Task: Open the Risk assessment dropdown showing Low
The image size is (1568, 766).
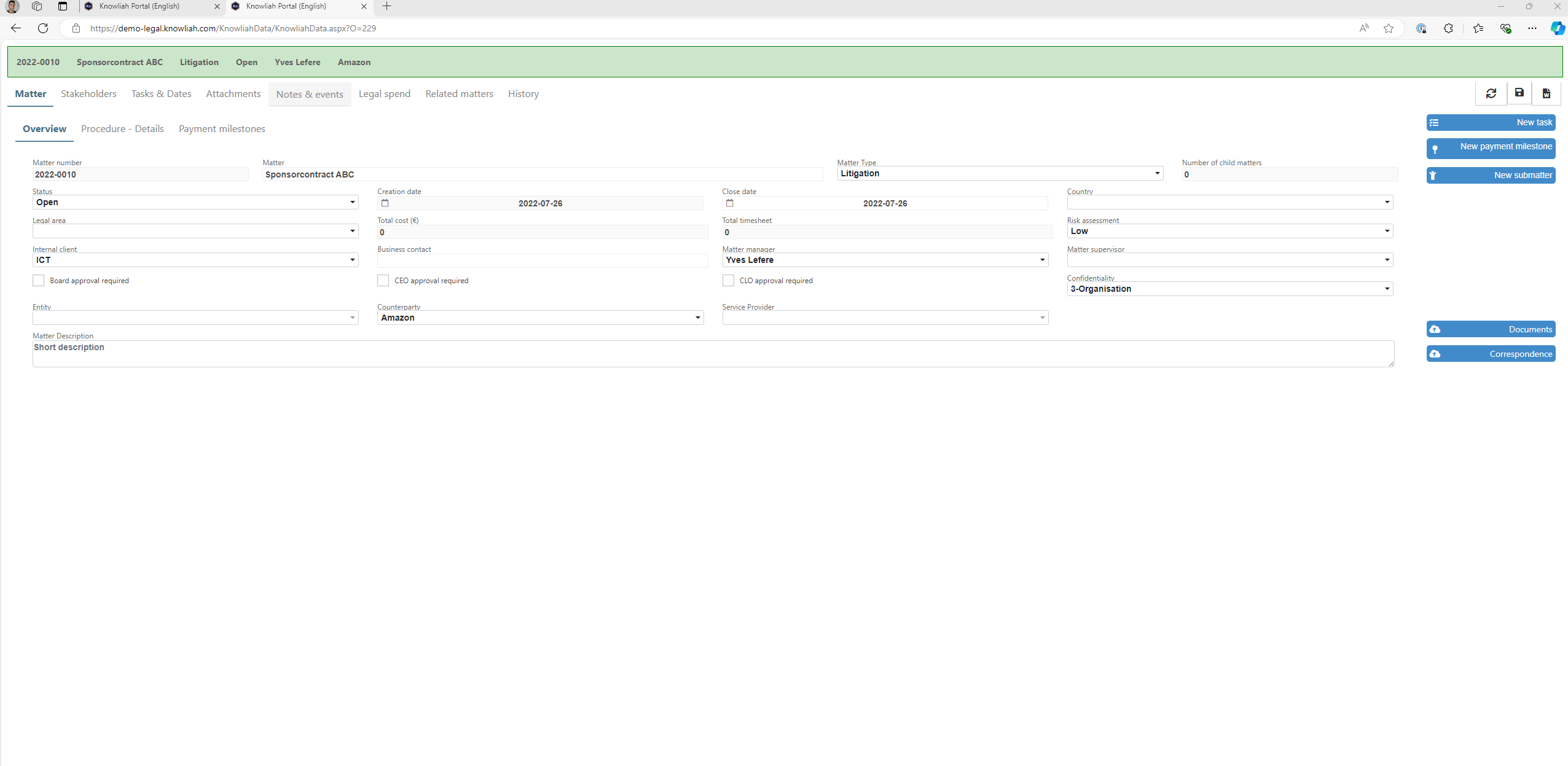Action: (1387, 231)
